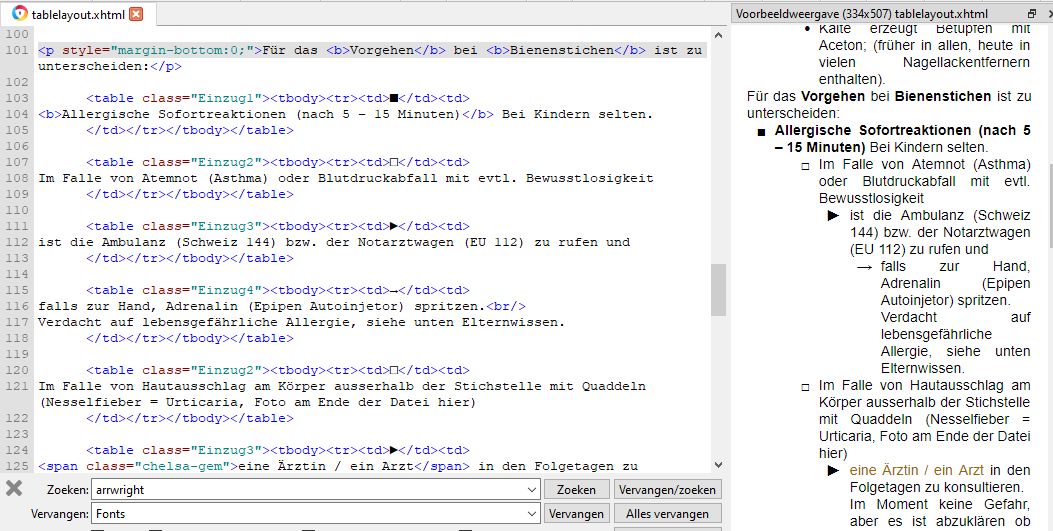The width and height of the screenshot is (1053, 531).
Task: Click line number 101 in the gutter
Action: click(x=17, y=50)
